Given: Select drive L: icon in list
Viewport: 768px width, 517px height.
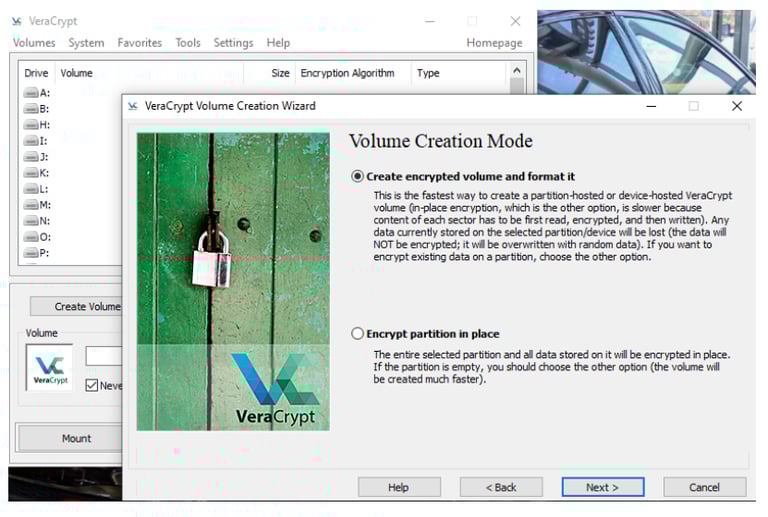Looking at the screenshot, I should coord(31,189).
